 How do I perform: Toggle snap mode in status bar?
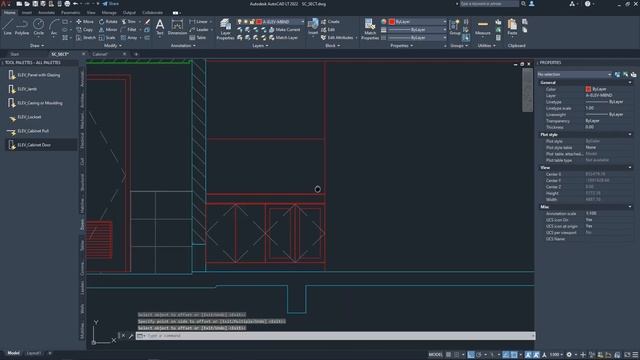coord(457,355)
